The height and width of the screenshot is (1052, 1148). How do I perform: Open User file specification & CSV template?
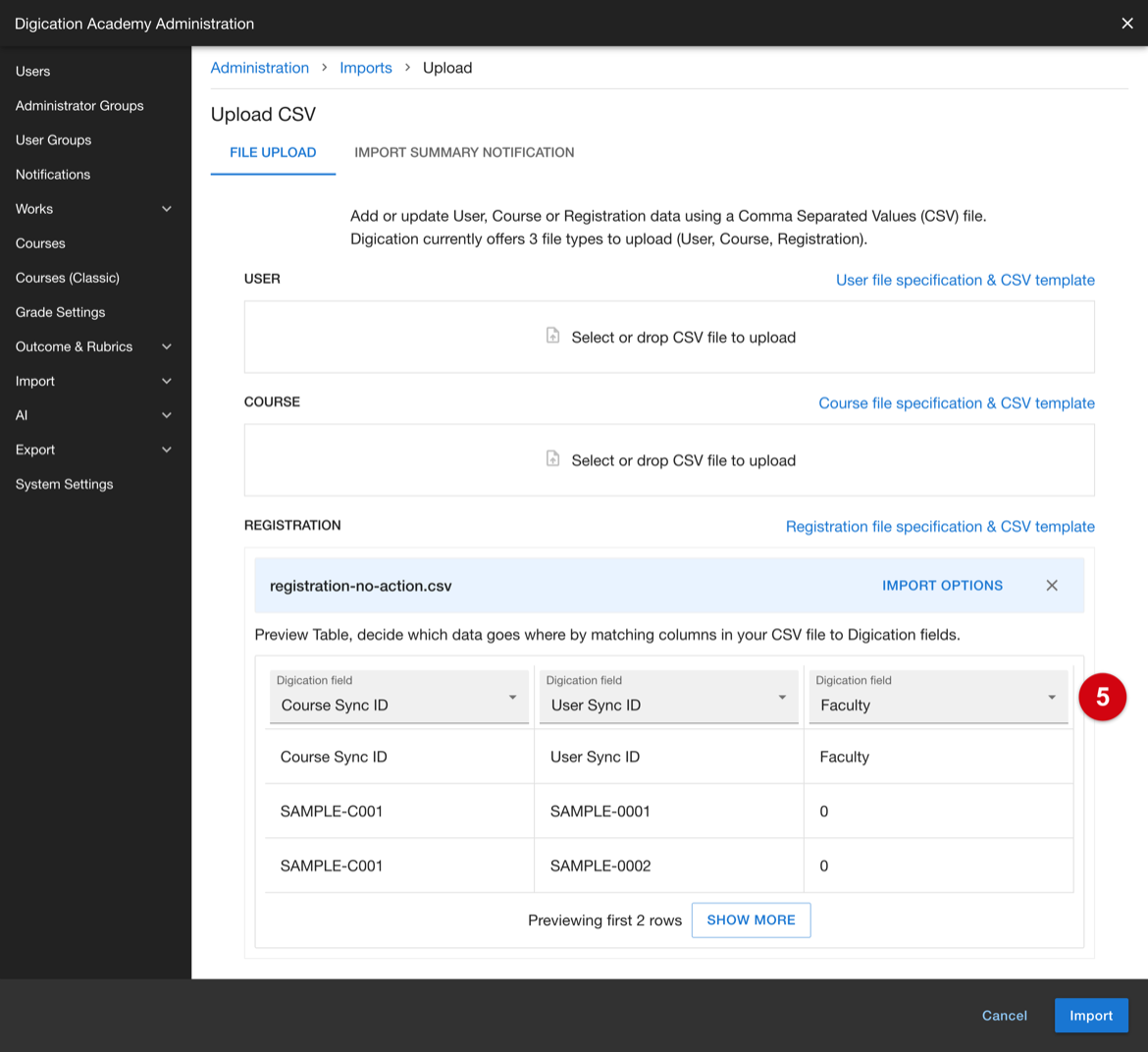coord(965,280)
